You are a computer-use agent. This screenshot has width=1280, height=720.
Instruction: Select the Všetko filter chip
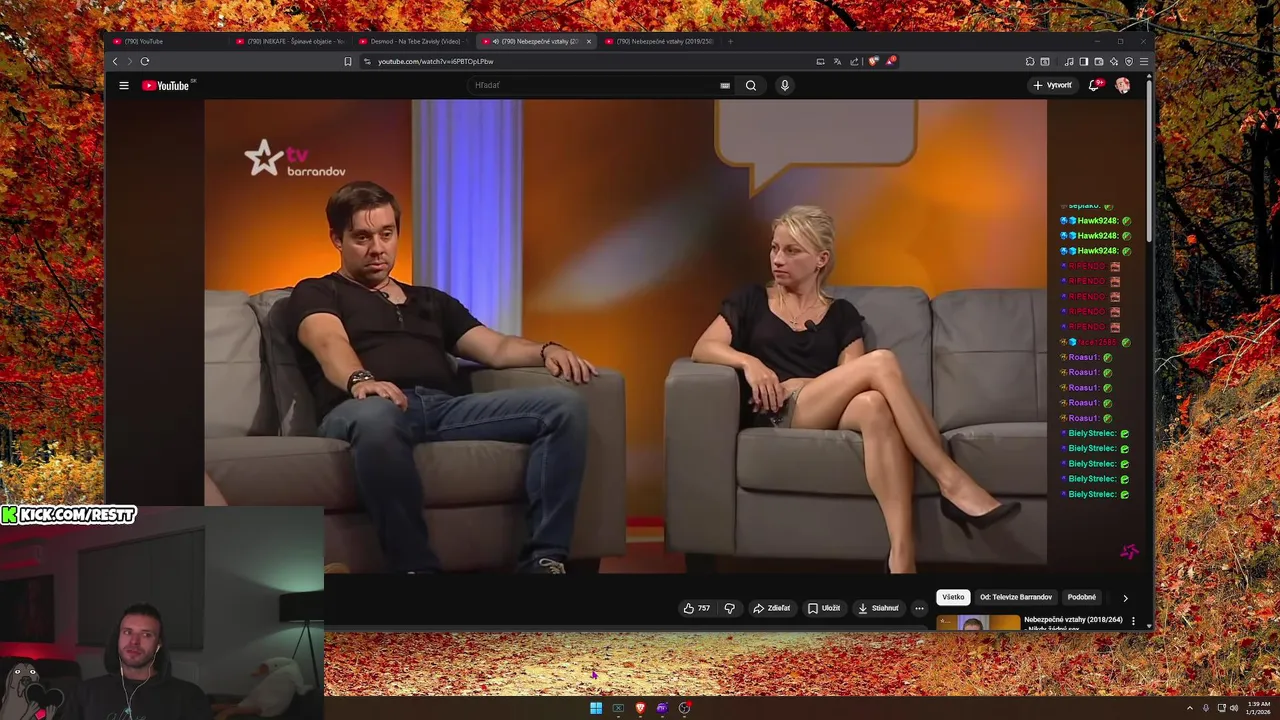pyautogui.click(x=953, y=597)
